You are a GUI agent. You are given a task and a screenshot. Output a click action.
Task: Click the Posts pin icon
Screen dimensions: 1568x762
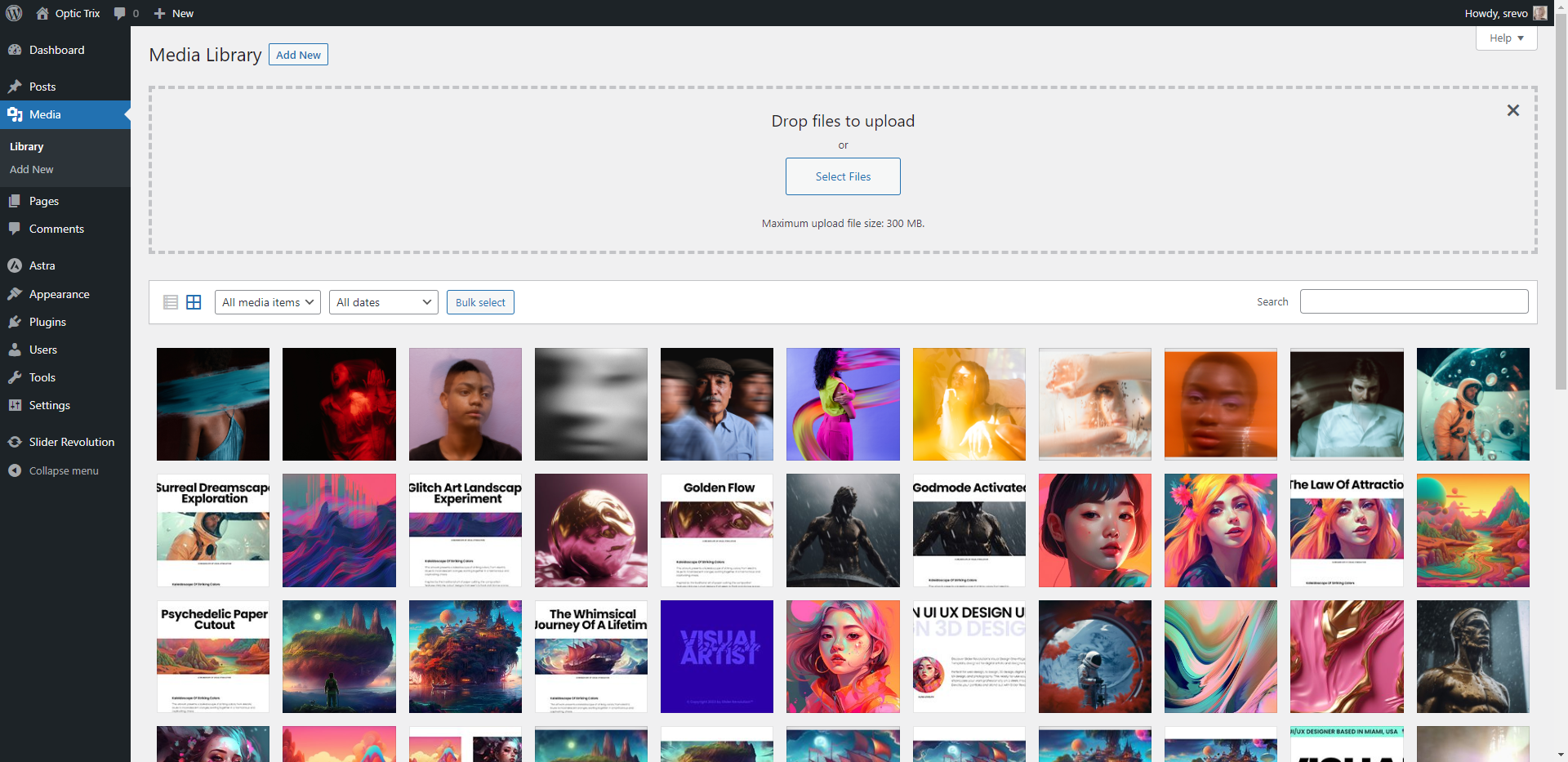pyautogui.click(x=15, y=87)
